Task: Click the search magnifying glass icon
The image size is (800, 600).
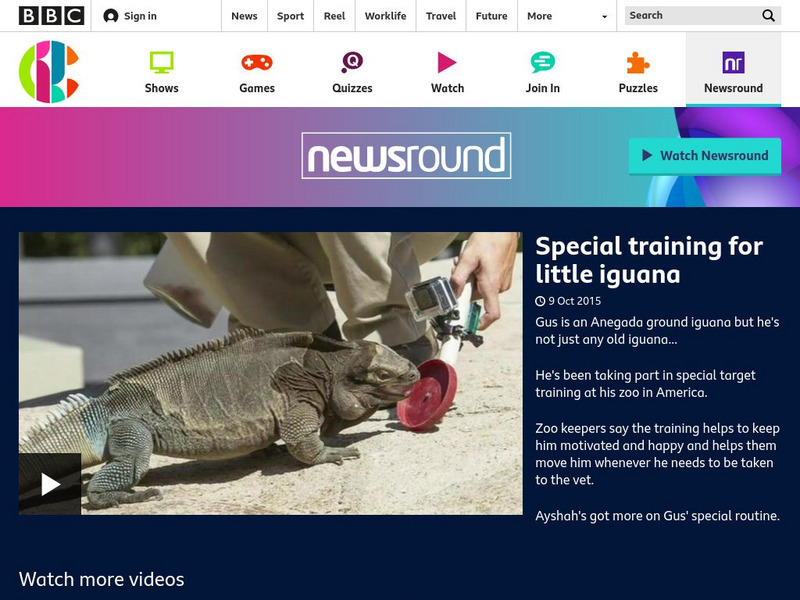Action: click(768, 16)
